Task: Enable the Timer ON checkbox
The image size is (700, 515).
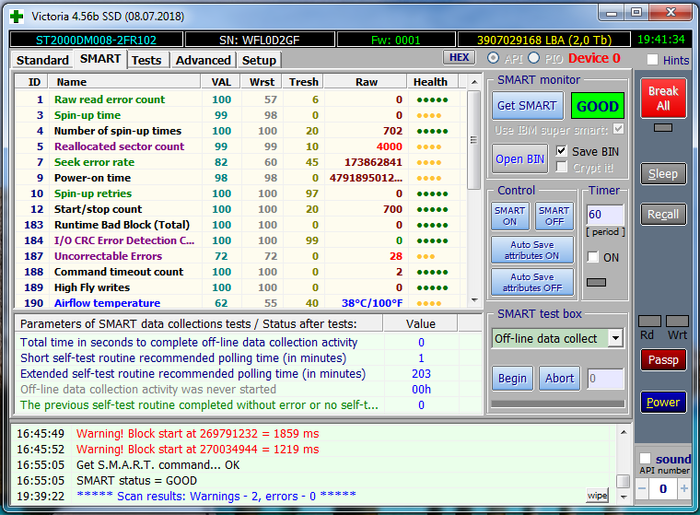Action: 593,257
